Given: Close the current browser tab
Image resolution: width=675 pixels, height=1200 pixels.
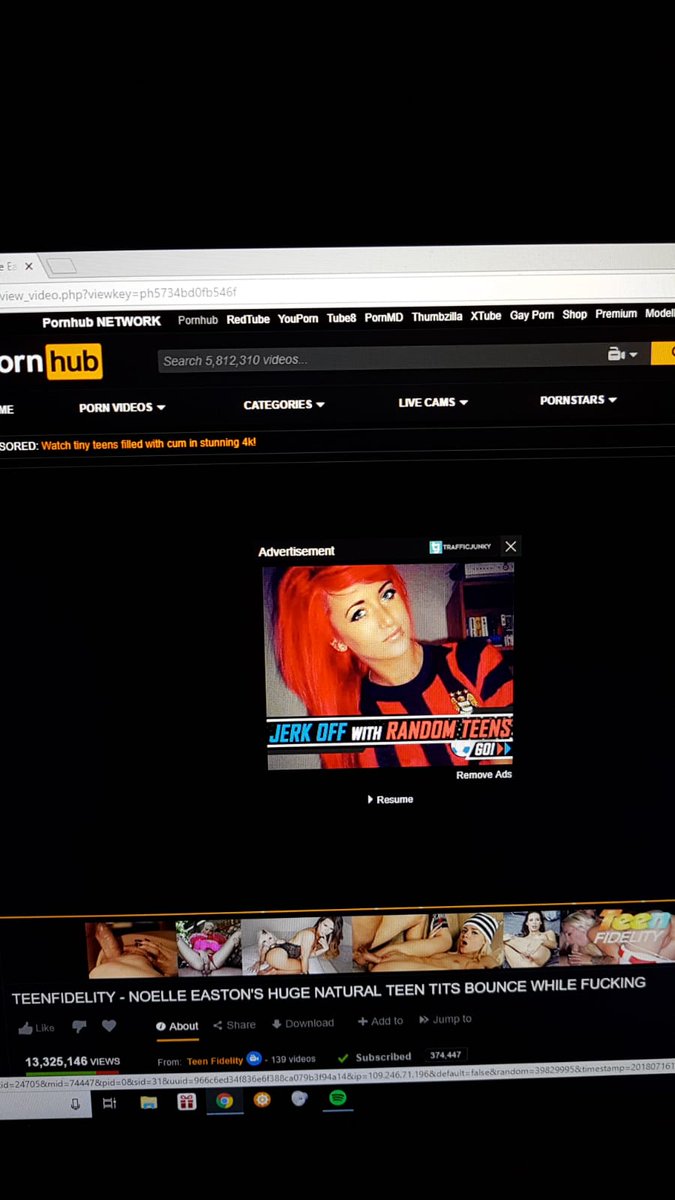Looking at the screenshot, I should pos(28,266).
